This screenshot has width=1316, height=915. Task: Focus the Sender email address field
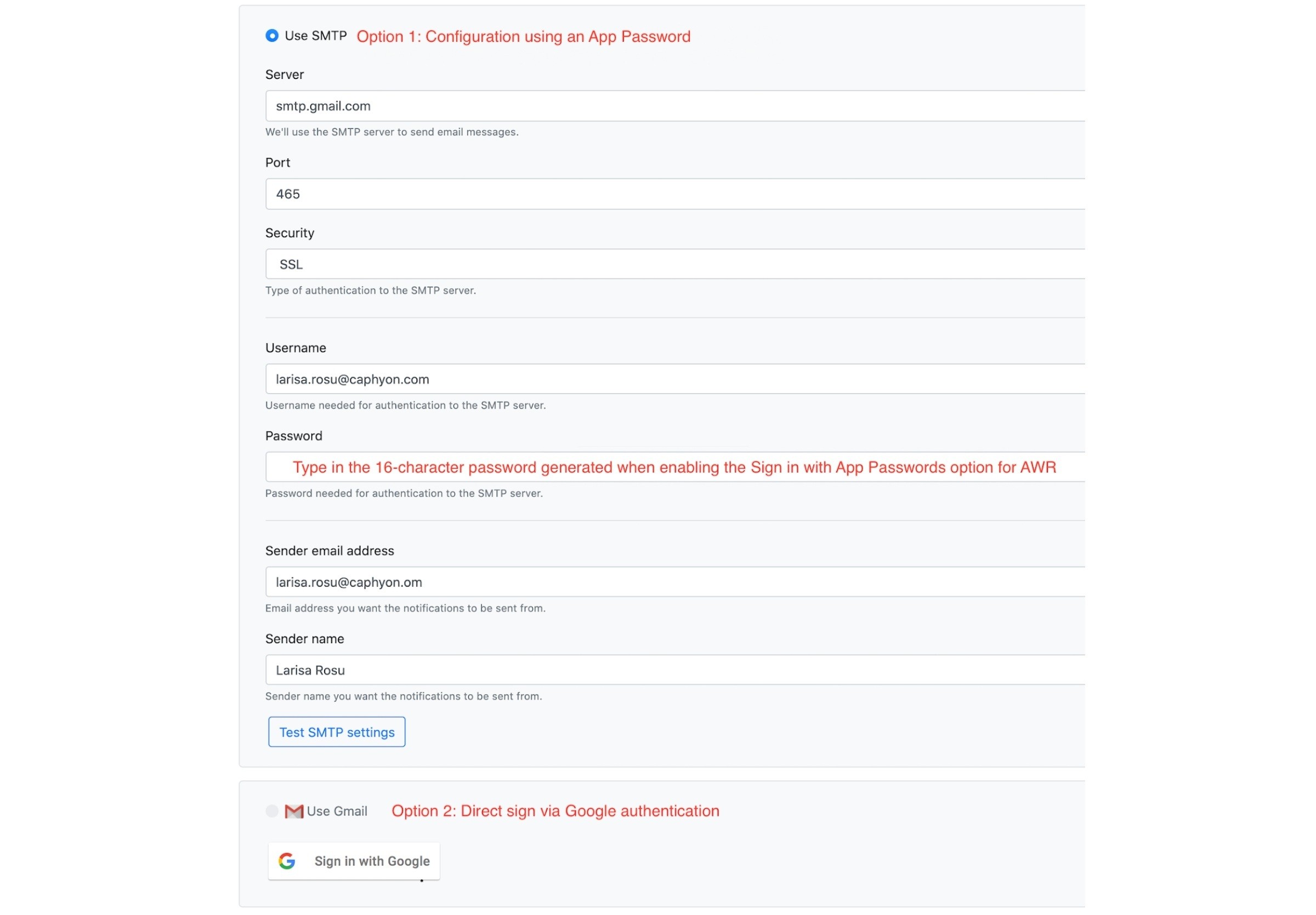pos(675,582)
